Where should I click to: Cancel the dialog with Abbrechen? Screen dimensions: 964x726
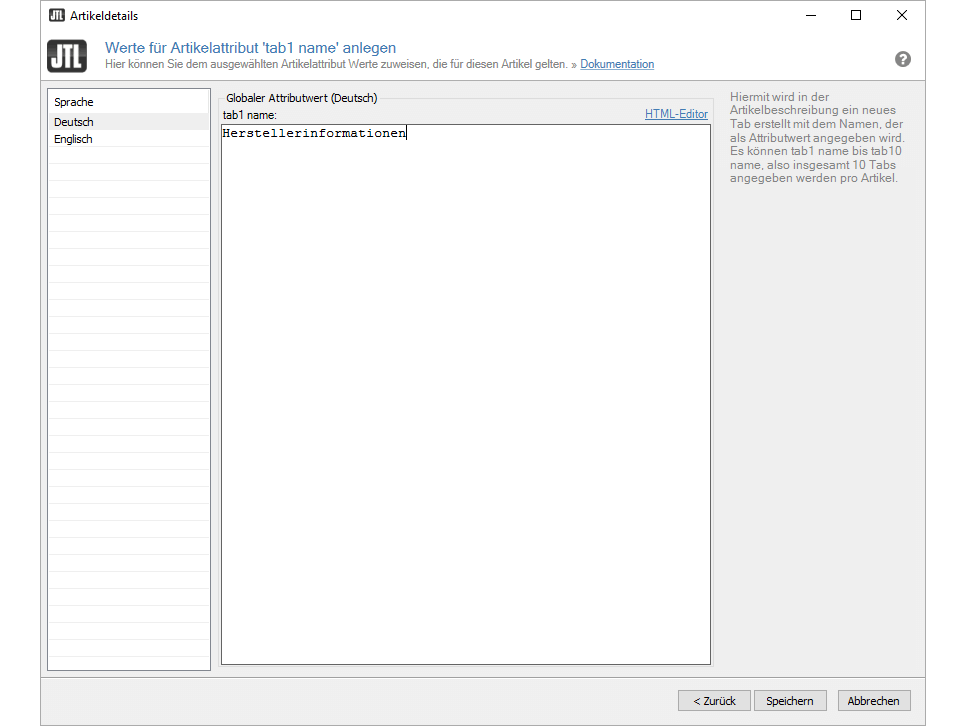click(x=873, y=701)
